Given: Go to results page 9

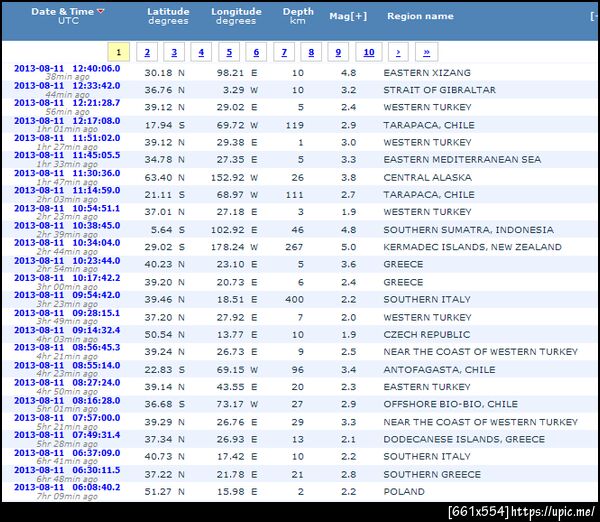Looking at the screenshot, I should point(338,52).
